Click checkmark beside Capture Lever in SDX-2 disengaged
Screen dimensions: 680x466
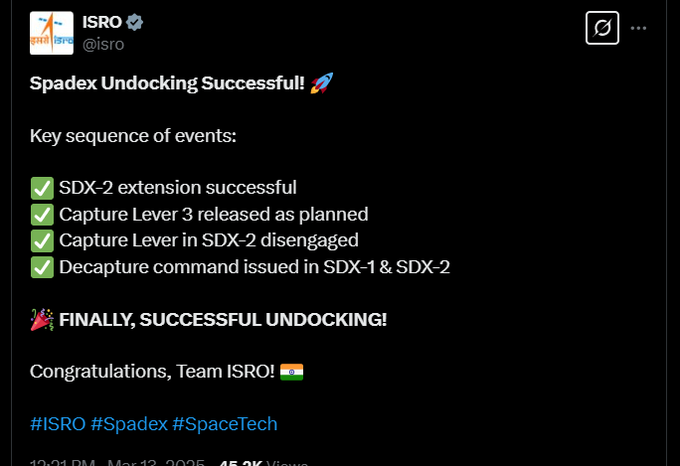tap(42, 241)
